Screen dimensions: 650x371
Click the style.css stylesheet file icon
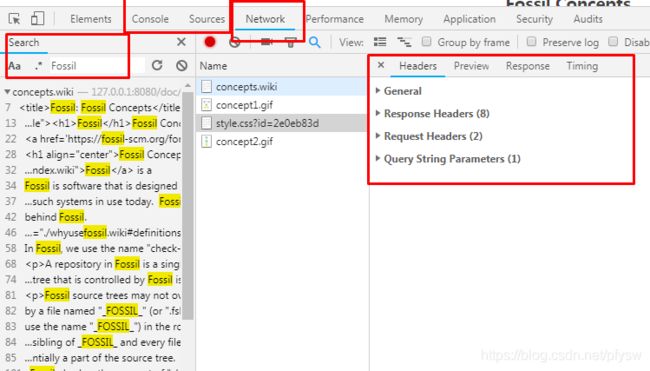pos(206,123)
